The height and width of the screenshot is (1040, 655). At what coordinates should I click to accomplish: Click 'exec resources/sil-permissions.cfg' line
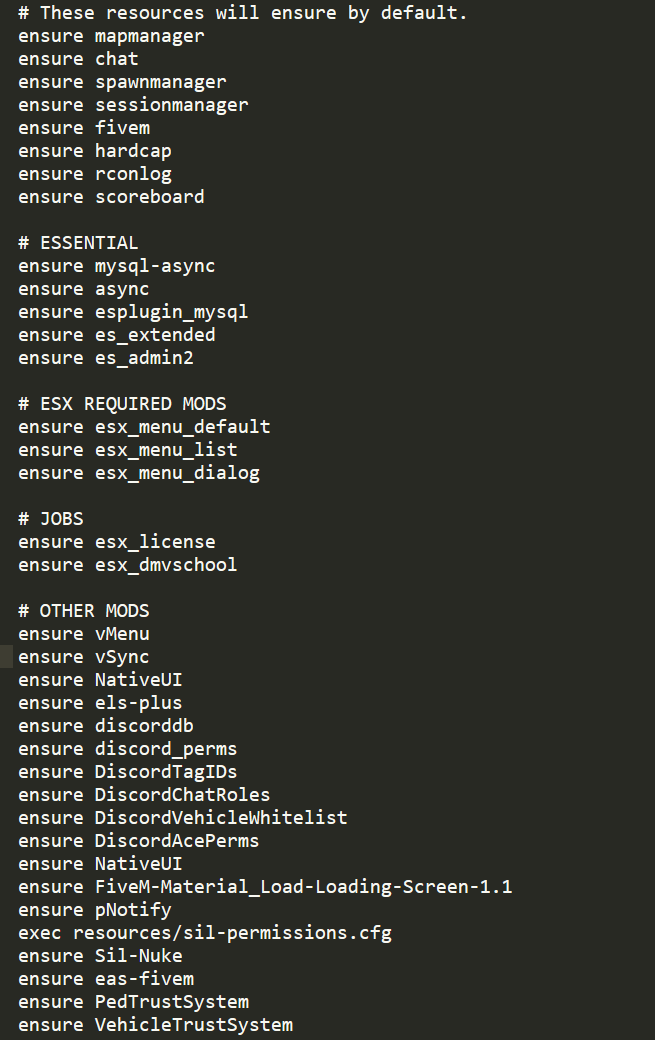coord(205,933)
